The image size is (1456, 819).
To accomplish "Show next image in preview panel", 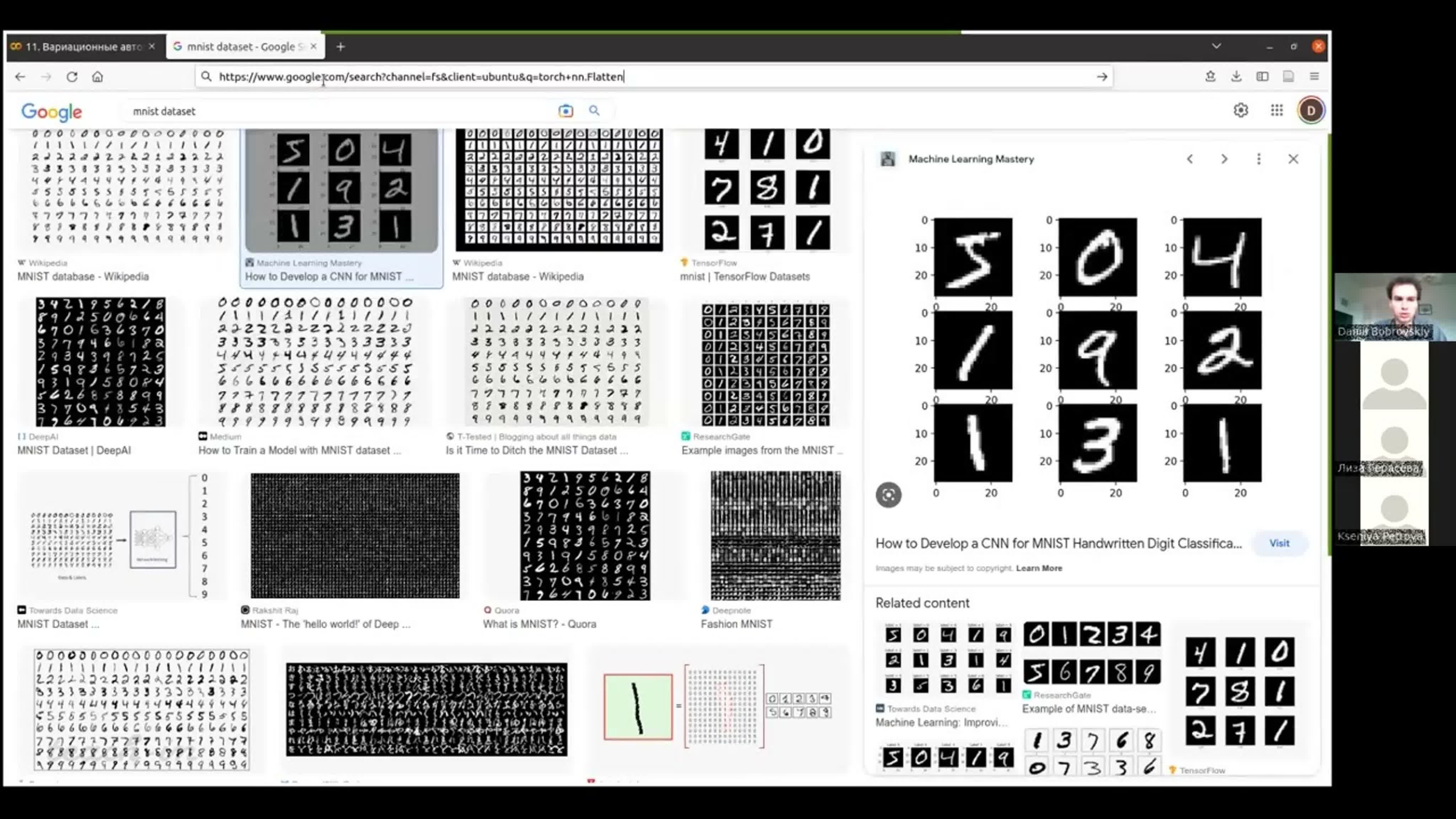I will [x=1224, y=159].
